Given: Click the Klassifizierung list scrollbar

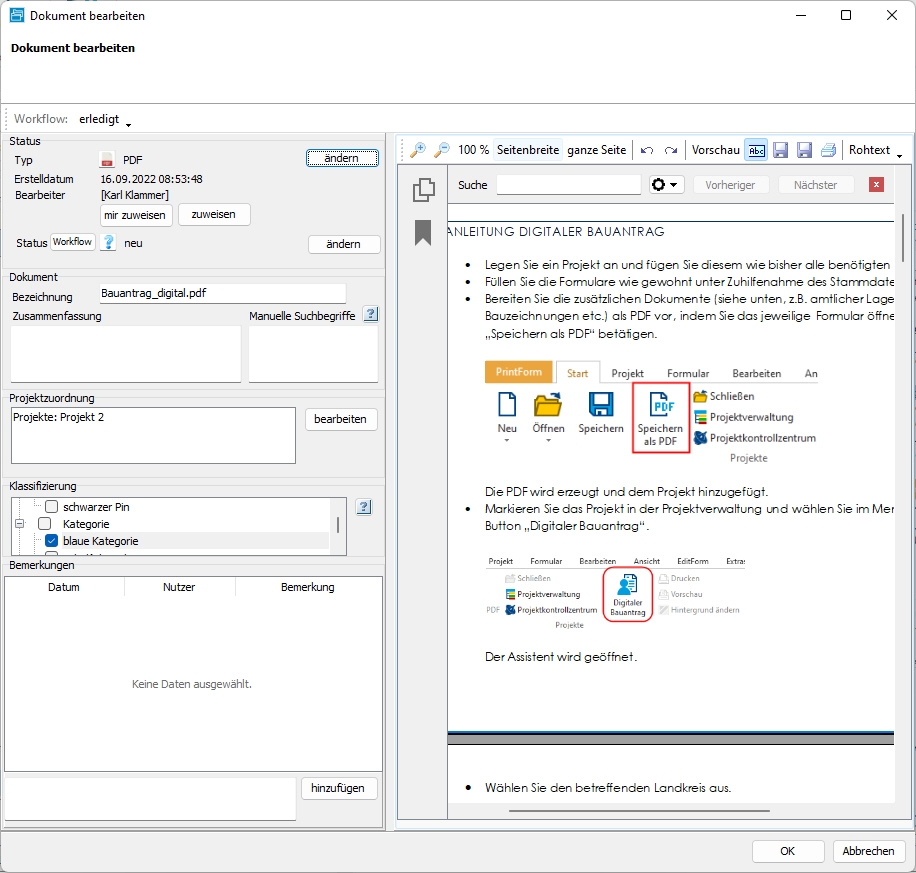Looking at the screenshot, I should [x=338, y=526].
